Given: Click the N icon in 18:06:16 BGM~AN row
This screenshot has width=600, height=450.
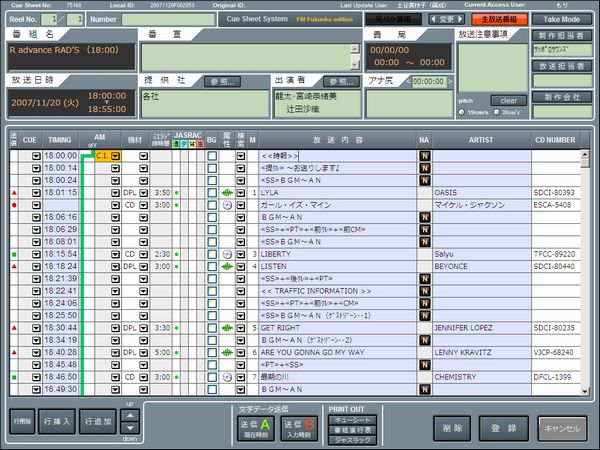Looking at the screenshot, I should pos(424,217).
